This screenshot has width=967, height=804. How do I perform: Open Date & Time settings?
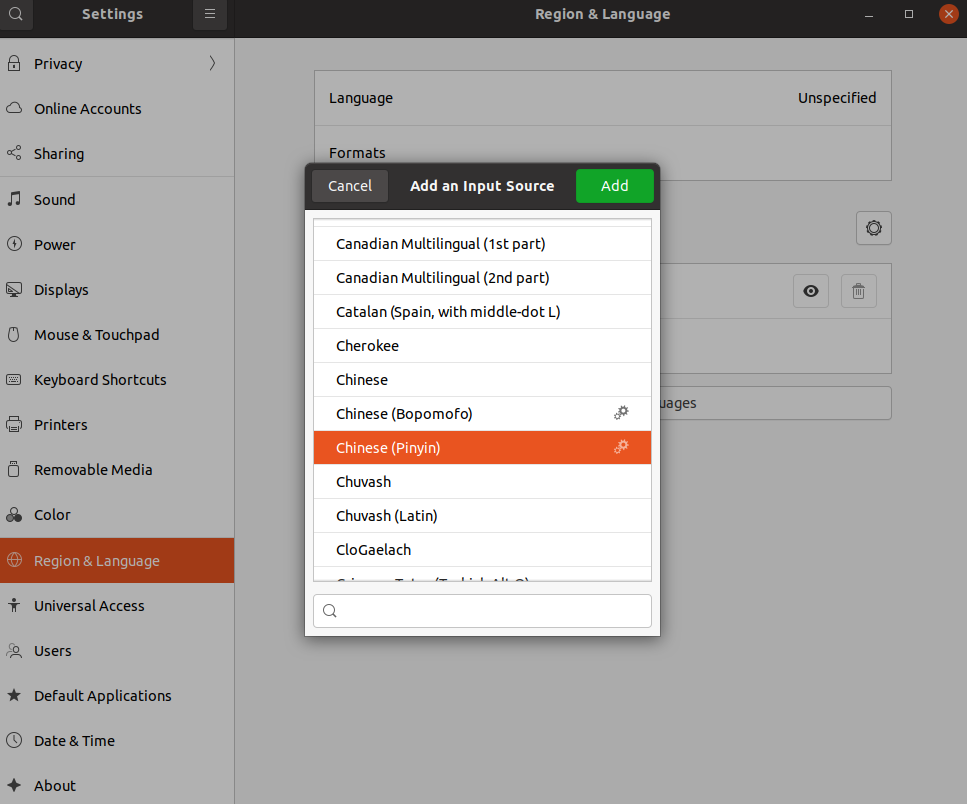117,740
